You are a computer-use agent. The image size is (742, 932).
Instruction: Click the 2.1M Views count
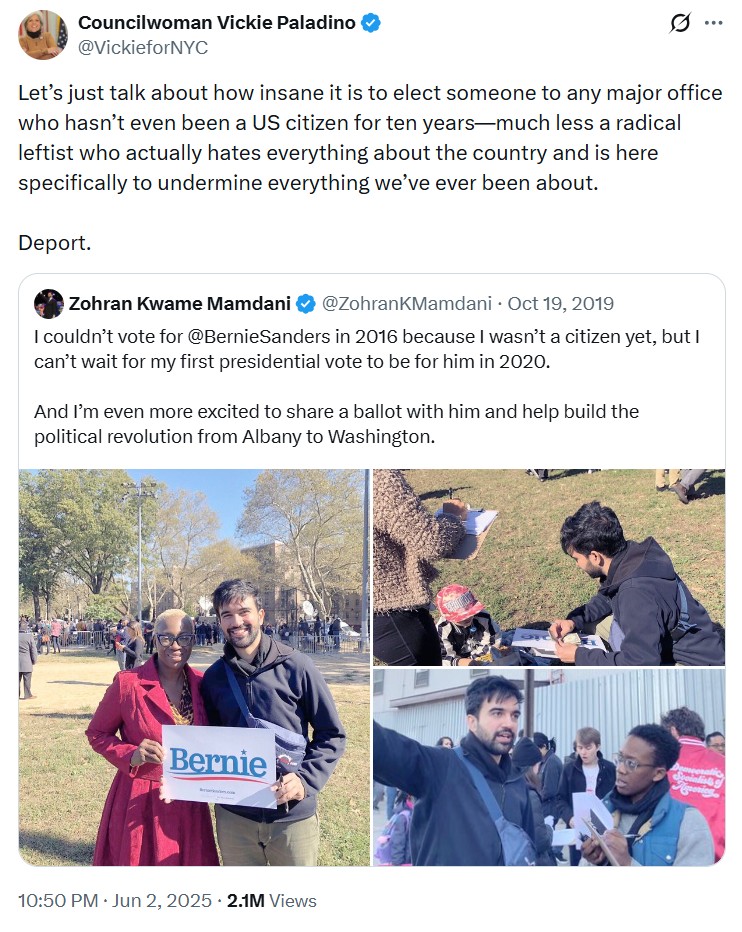point(271,901)
